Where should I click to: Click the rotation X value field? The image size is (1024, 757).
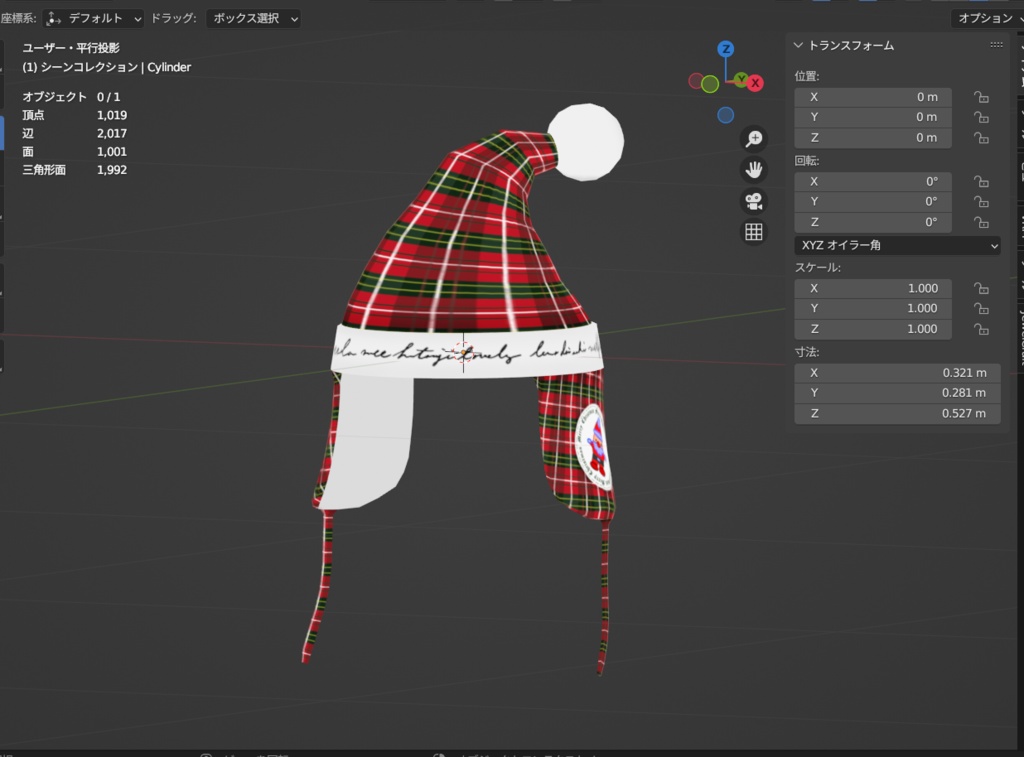[x=872, y=182]
